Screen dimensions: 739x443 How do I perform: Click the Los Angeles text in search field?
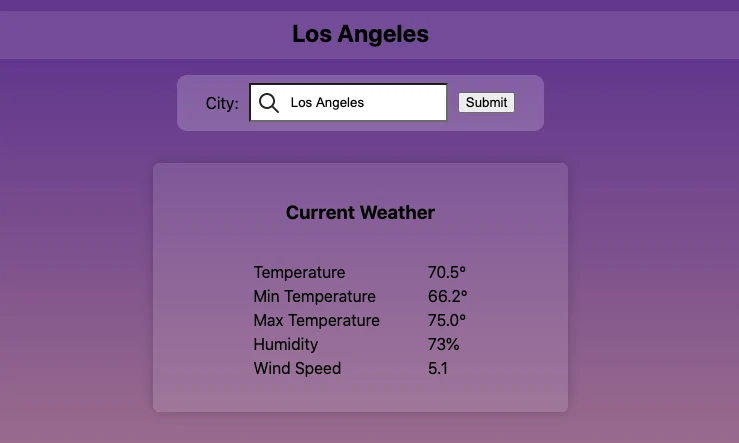327,103
